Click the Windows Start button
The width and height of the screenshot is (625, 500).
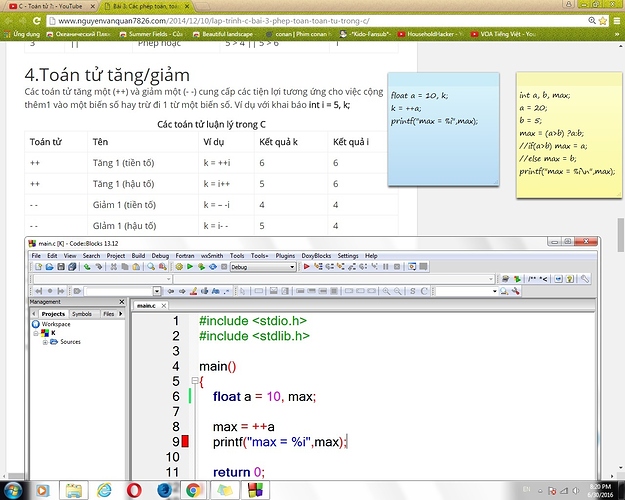pyautogui.click(x=14, y=490)
